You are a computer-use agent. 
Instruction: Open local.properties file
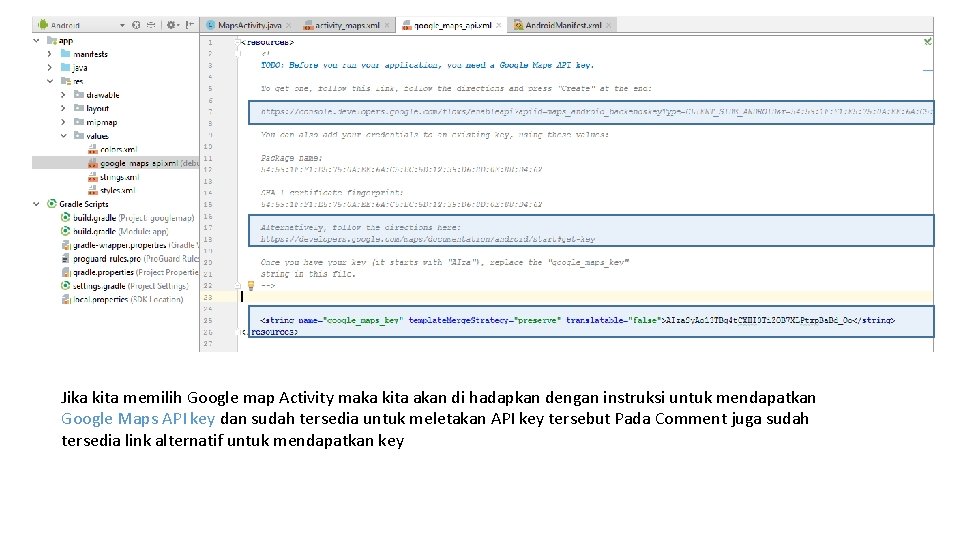tap(122, 299)
